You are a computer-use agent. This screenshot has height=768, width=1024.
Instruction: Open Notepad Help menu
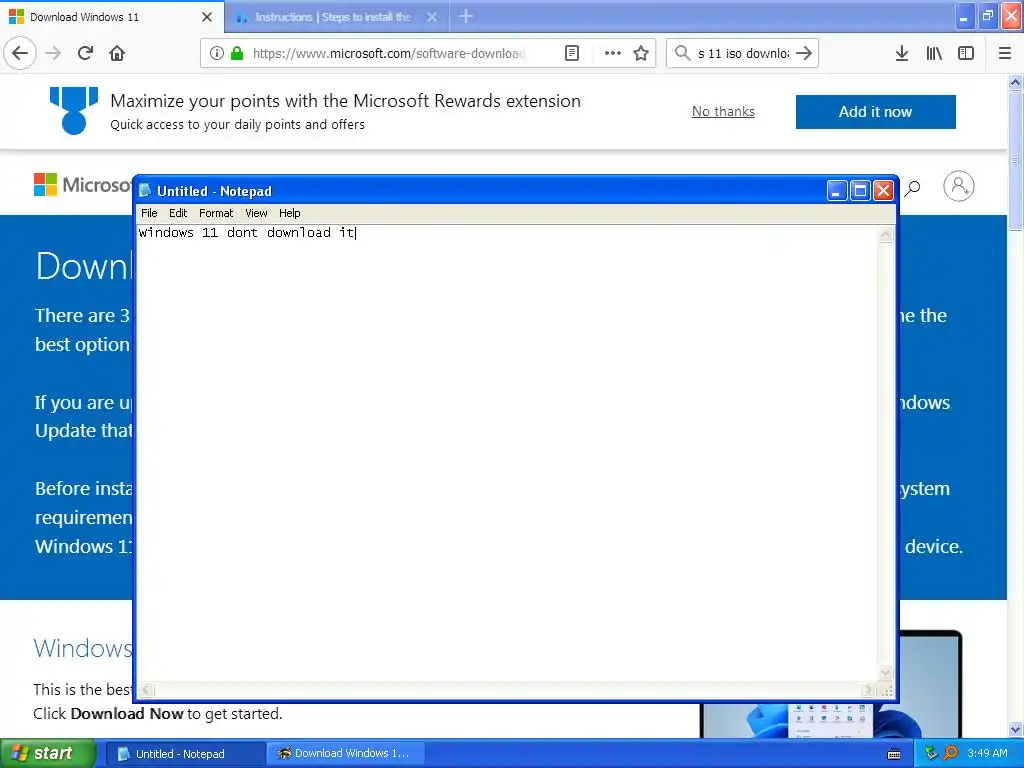[289, 213]
